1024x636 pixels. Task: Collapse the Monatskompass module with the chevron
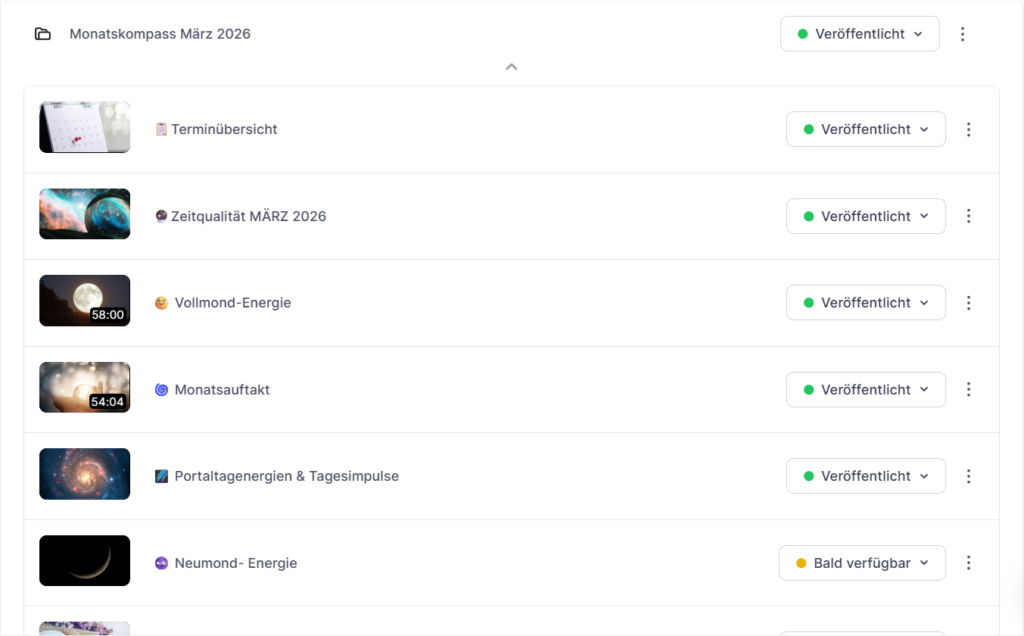511,67
